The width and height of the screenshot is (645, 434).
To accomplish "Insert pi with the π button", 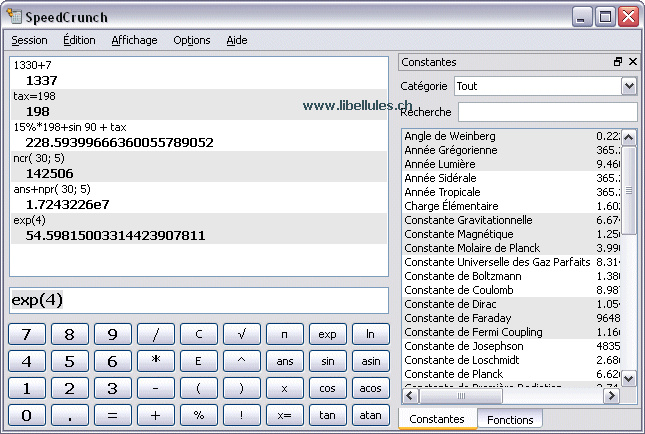I will point(285,334).
